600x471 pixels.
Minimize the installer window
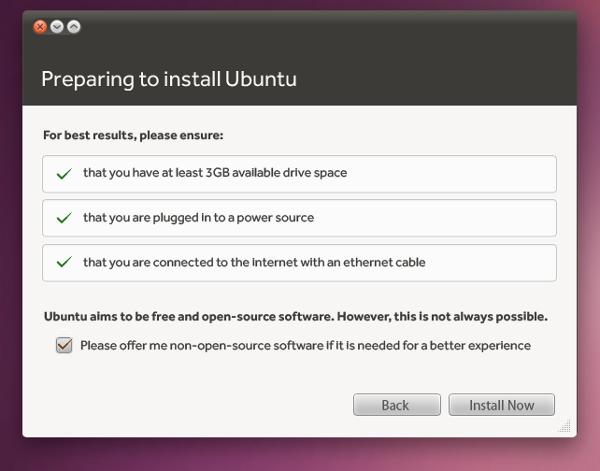coord(57,27)
